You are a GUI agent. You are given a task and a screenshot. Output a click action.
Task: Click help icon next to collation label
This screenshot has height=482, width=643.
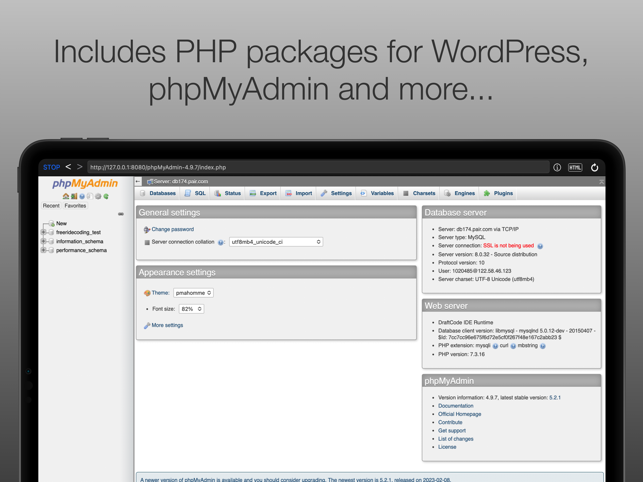click(x=221, y=242)
